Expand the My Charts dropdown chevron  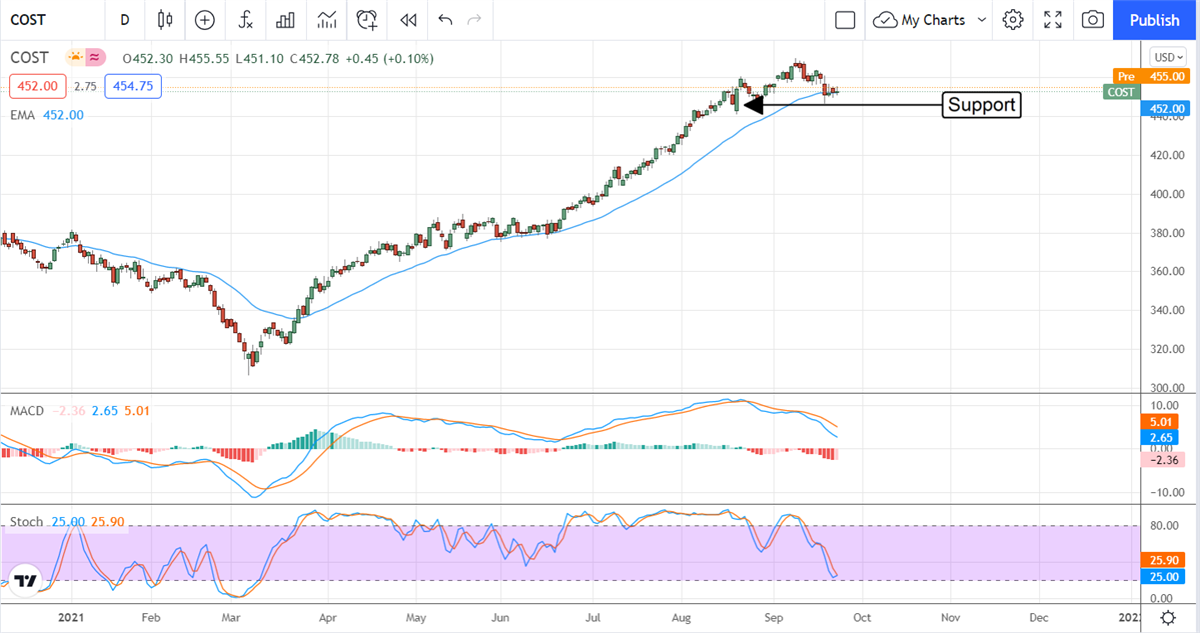(x=981, y=20)
